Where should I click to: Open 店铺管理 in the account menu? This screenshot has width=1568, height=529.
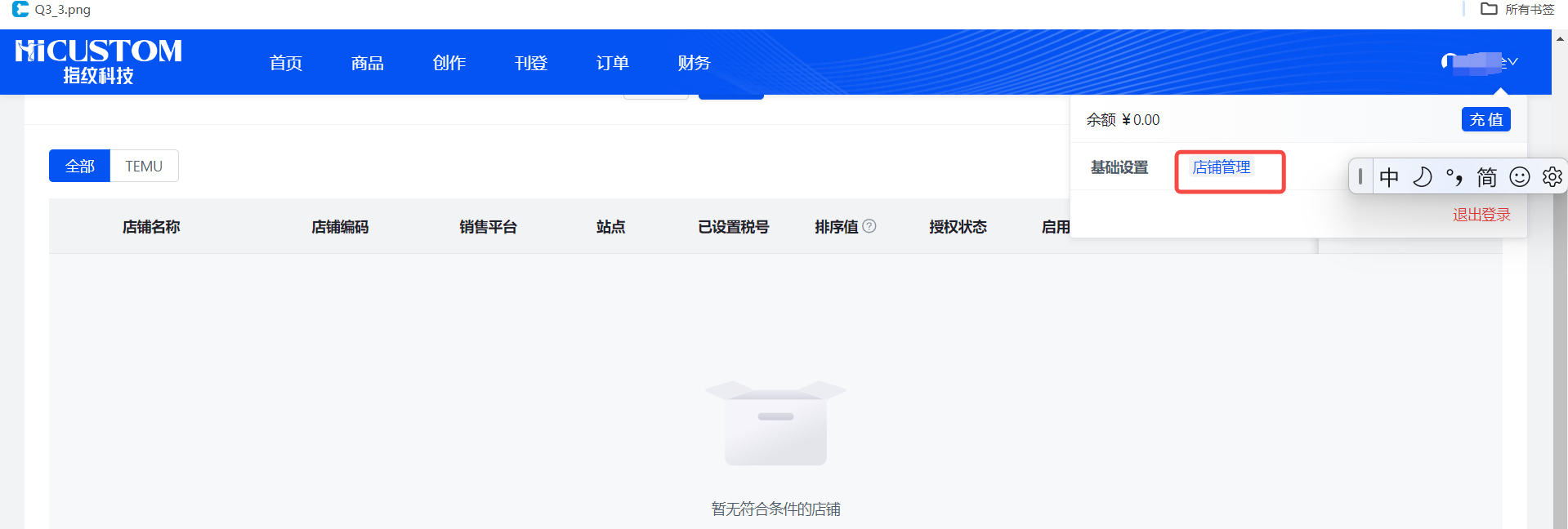[1222, 167]
